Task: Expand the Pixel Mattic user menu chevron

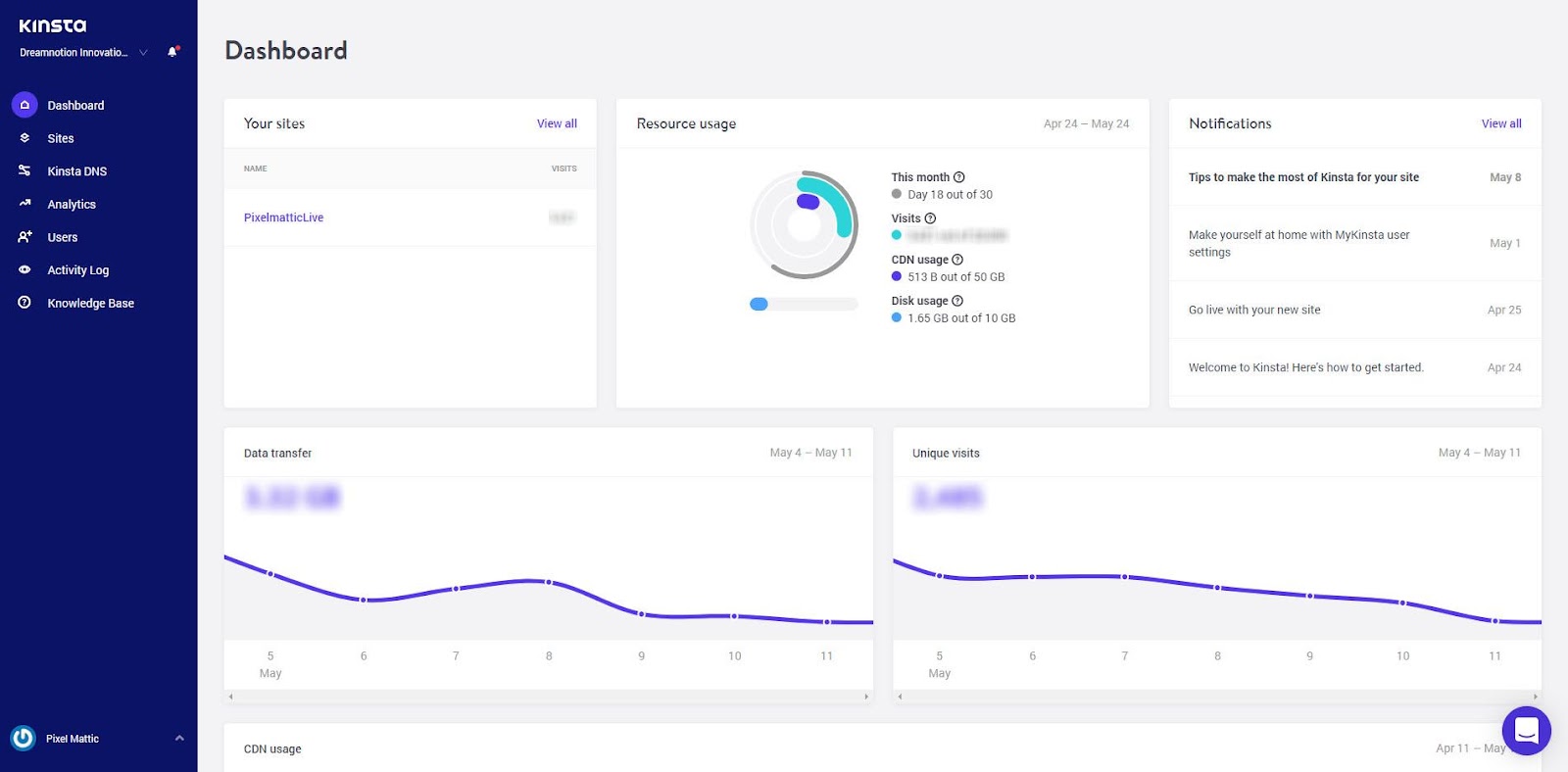Action: (179, 738)
